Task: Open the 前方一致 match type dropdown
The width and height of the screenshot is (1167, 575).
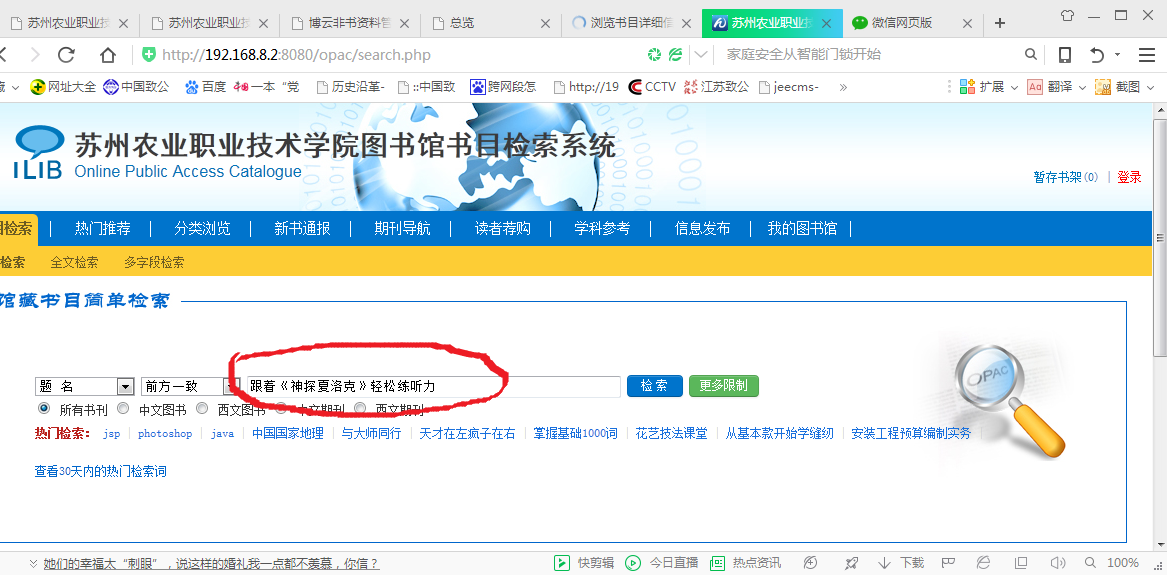Action: coord(230,386)
